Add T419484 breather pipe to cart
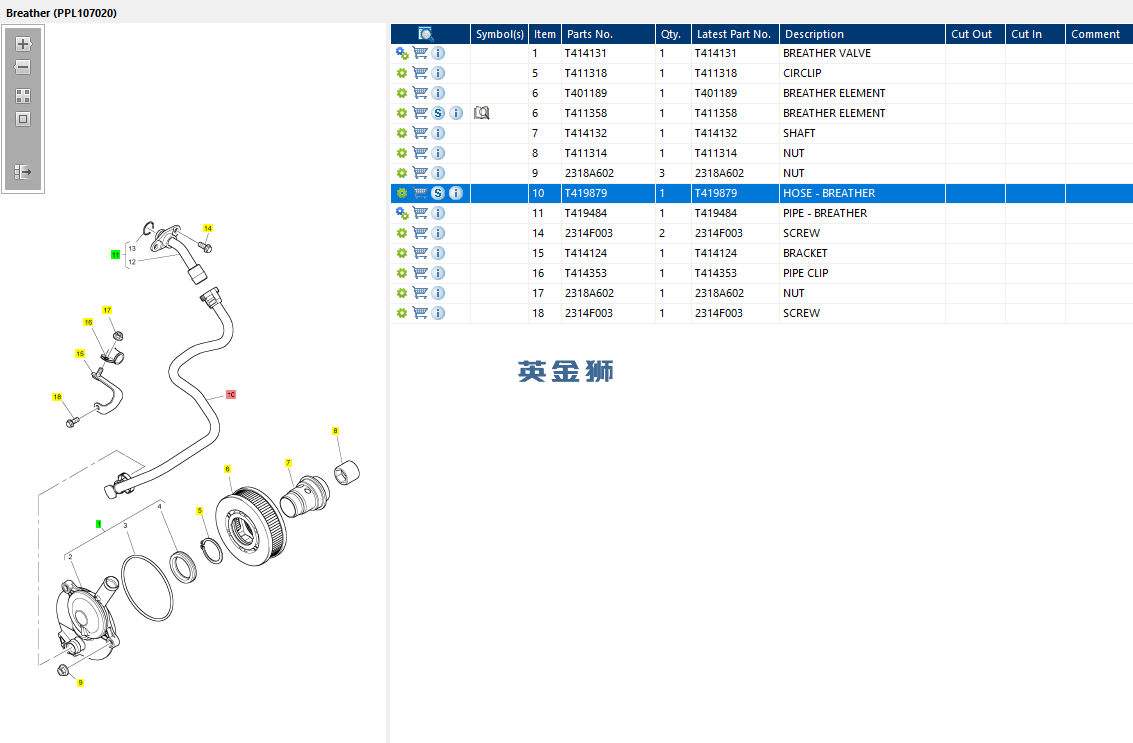The height and width of the screenshot is (743, 1133). tap(420, 212)
